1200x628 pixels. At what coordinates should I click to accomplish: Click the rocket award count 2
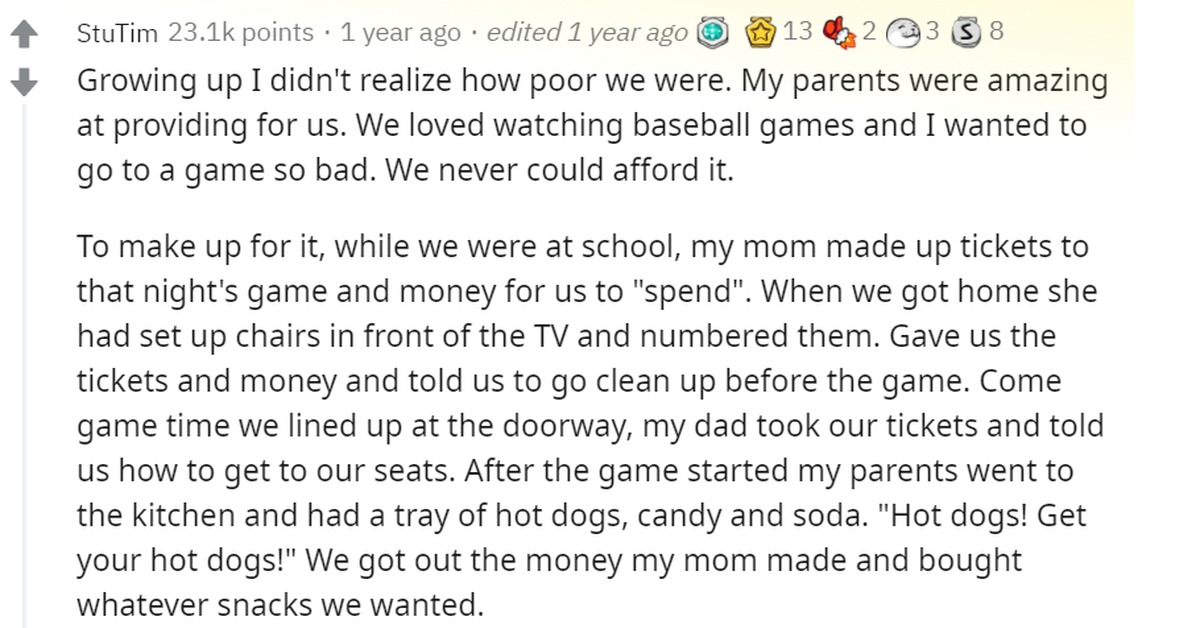[868, 32]
